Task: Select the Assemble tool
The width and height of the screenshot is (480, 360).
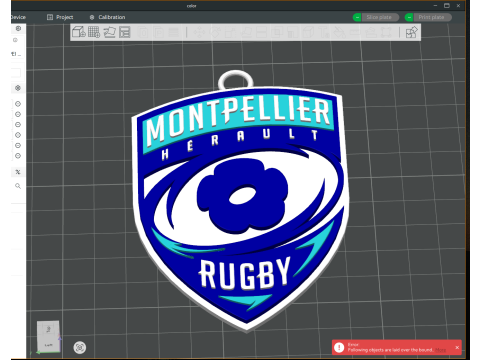Action: (370, 32)
